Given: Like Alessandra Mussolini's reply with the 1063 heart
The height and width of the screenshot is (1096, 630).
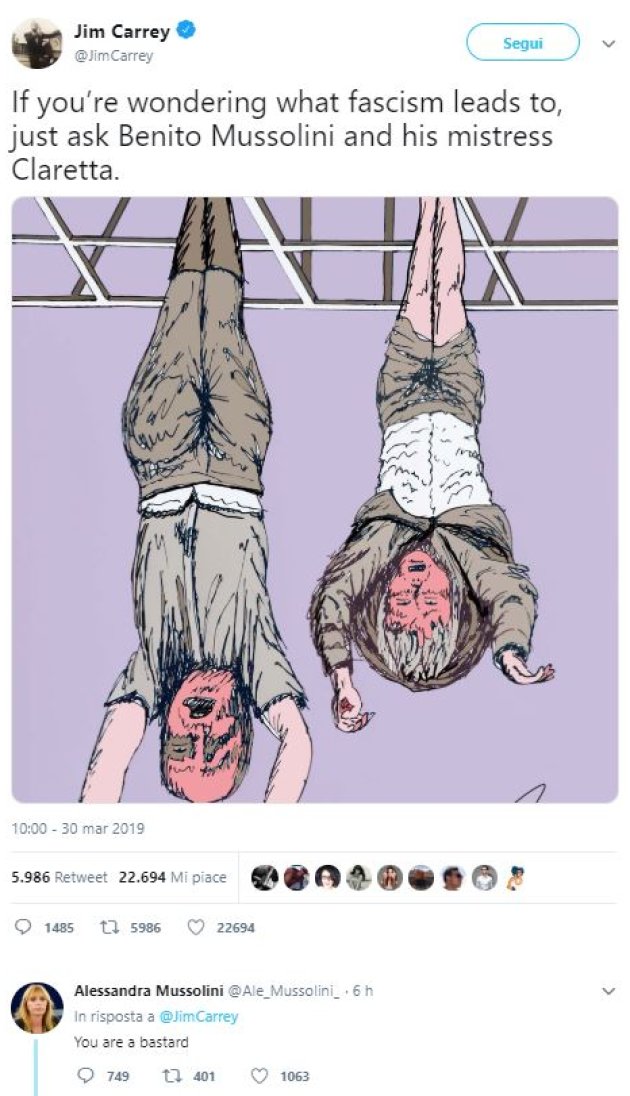Looking at the screenshot, I should click(x=261, y=1076).
